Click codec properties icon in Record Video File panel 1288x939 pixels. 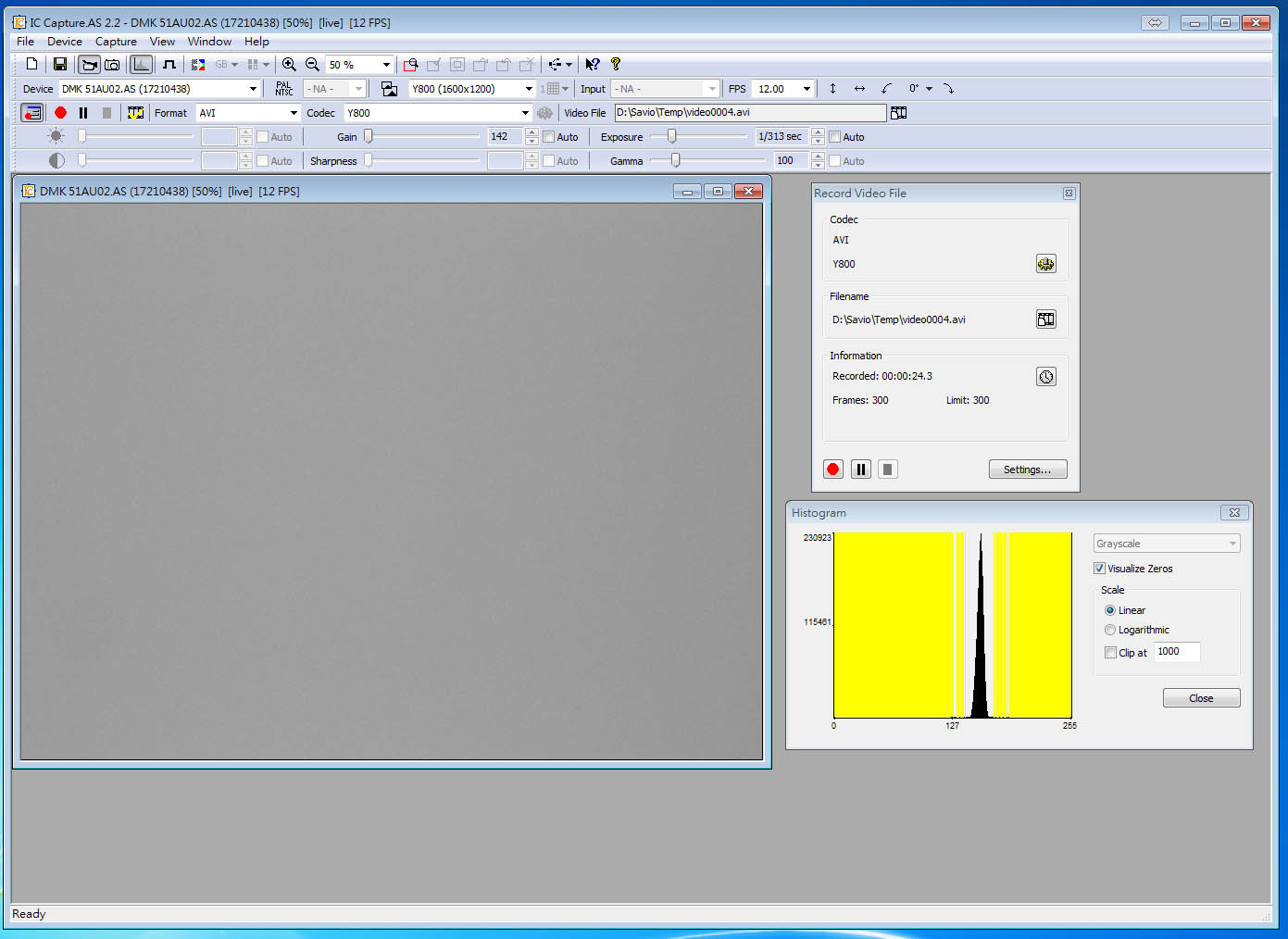(1045, 264)
